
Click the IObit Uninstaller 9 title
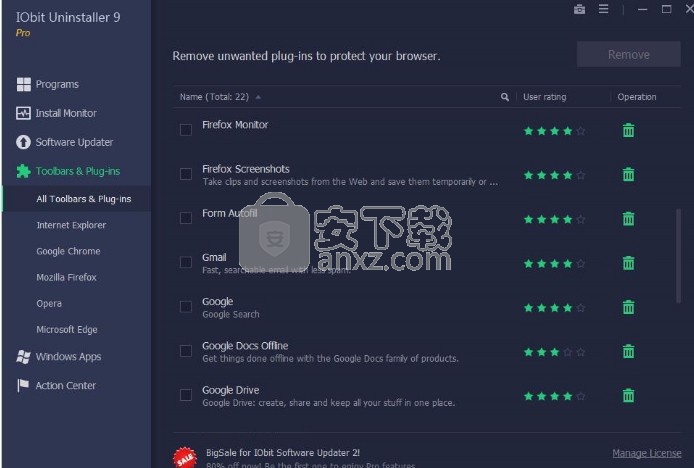click(x=68, y=17)
